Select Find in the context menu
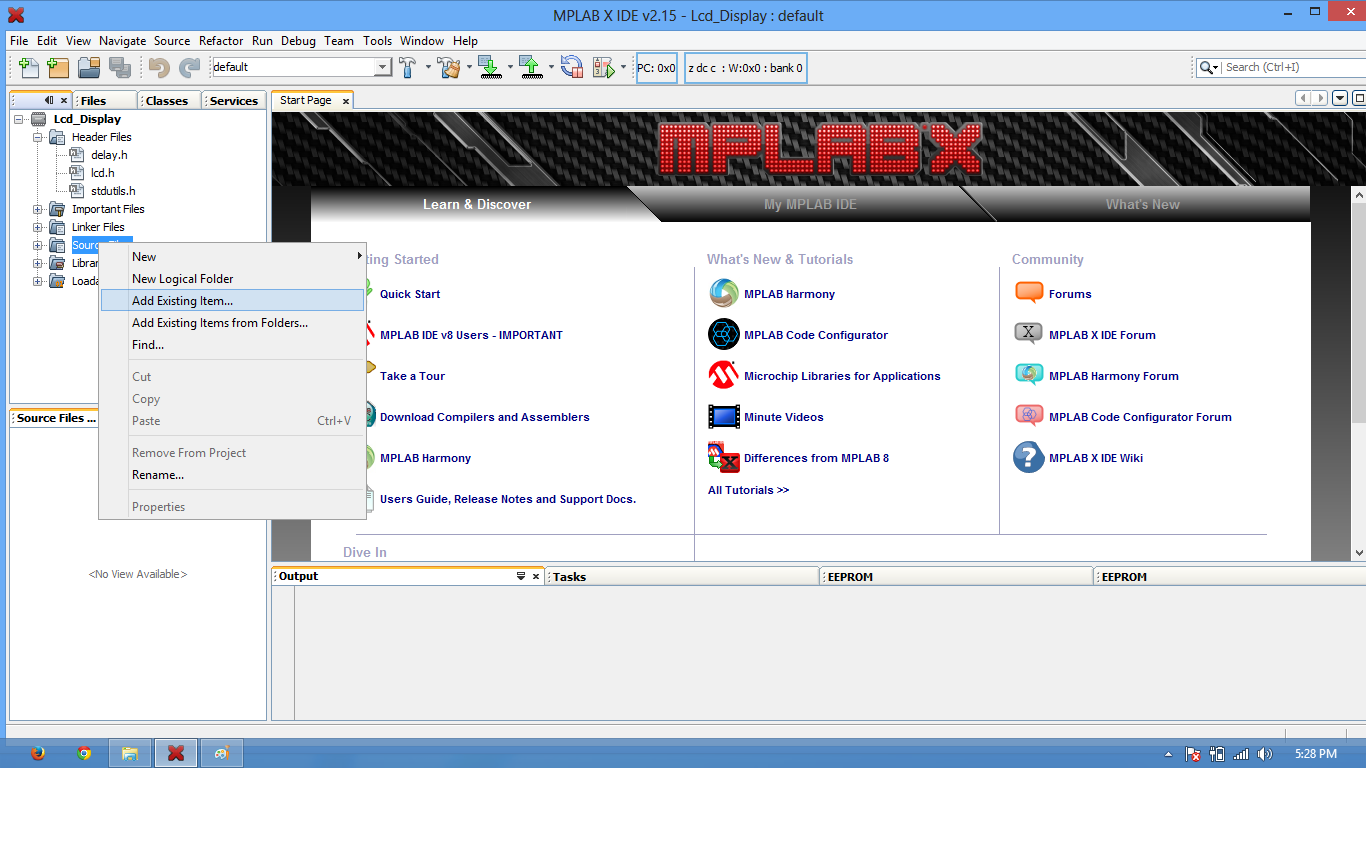The width and height of the screenshot is (1366, 846). tap(232, 345)
